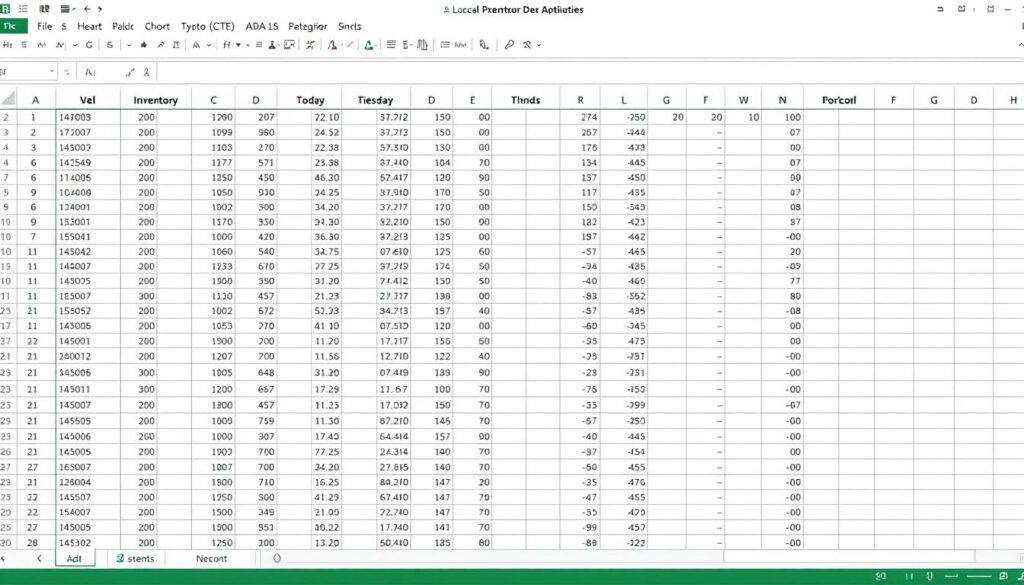Click the formula bar input area
The width and height of the screenshot is (1024, 585).
tap(588, 72)
